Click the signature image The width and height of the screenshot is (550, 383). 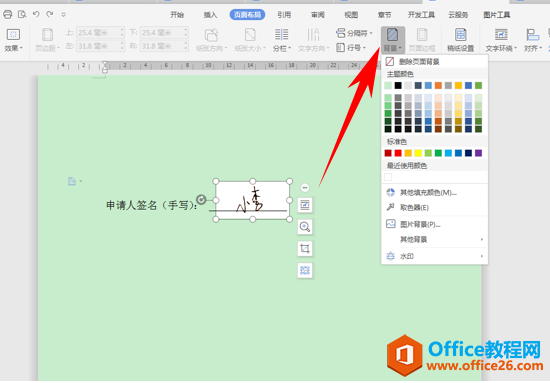(252, 200)
